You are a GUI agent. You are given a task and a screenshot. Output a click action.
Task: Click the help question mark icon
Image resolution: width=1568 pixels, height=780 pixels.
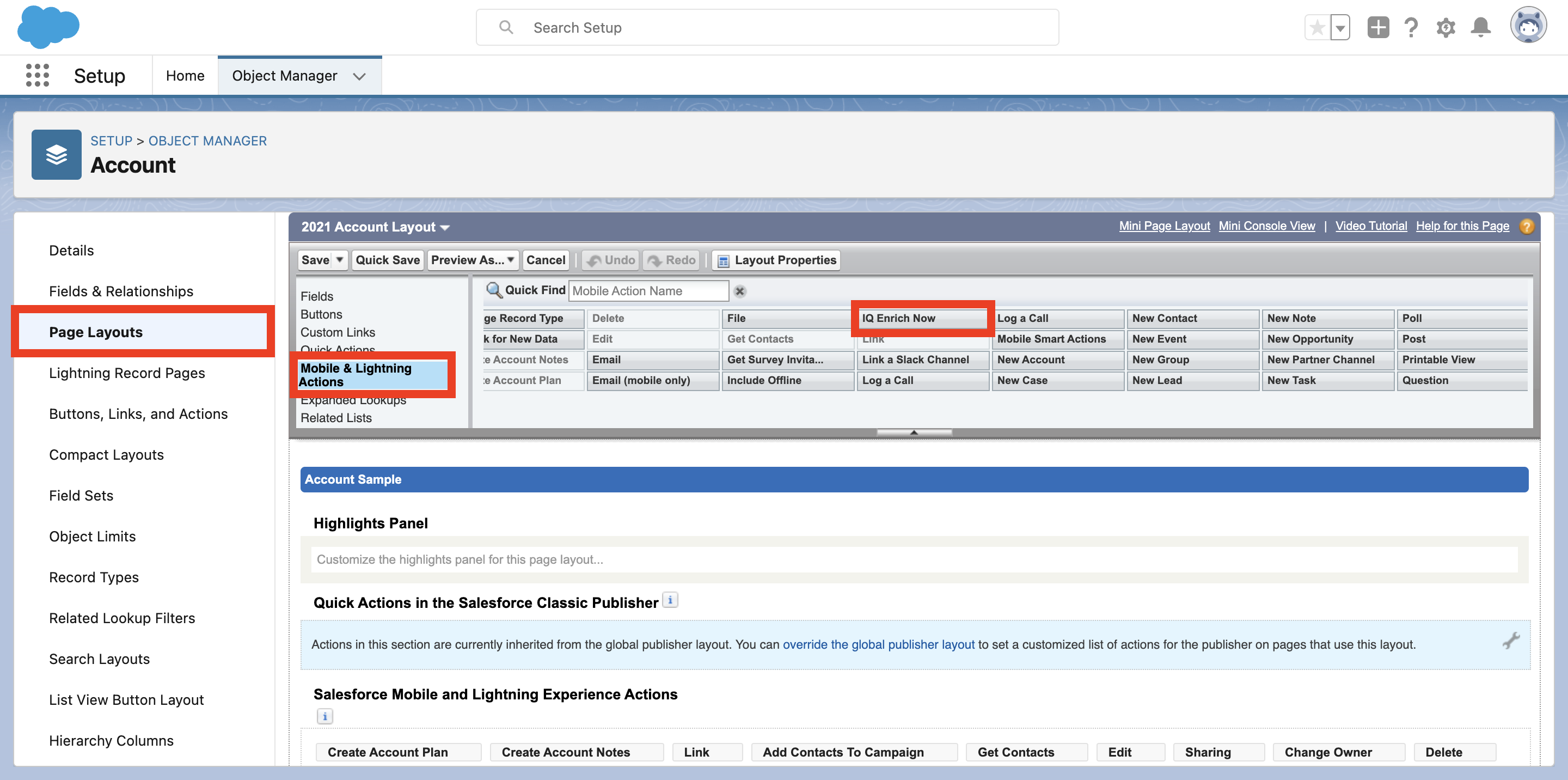point(1411,27)
